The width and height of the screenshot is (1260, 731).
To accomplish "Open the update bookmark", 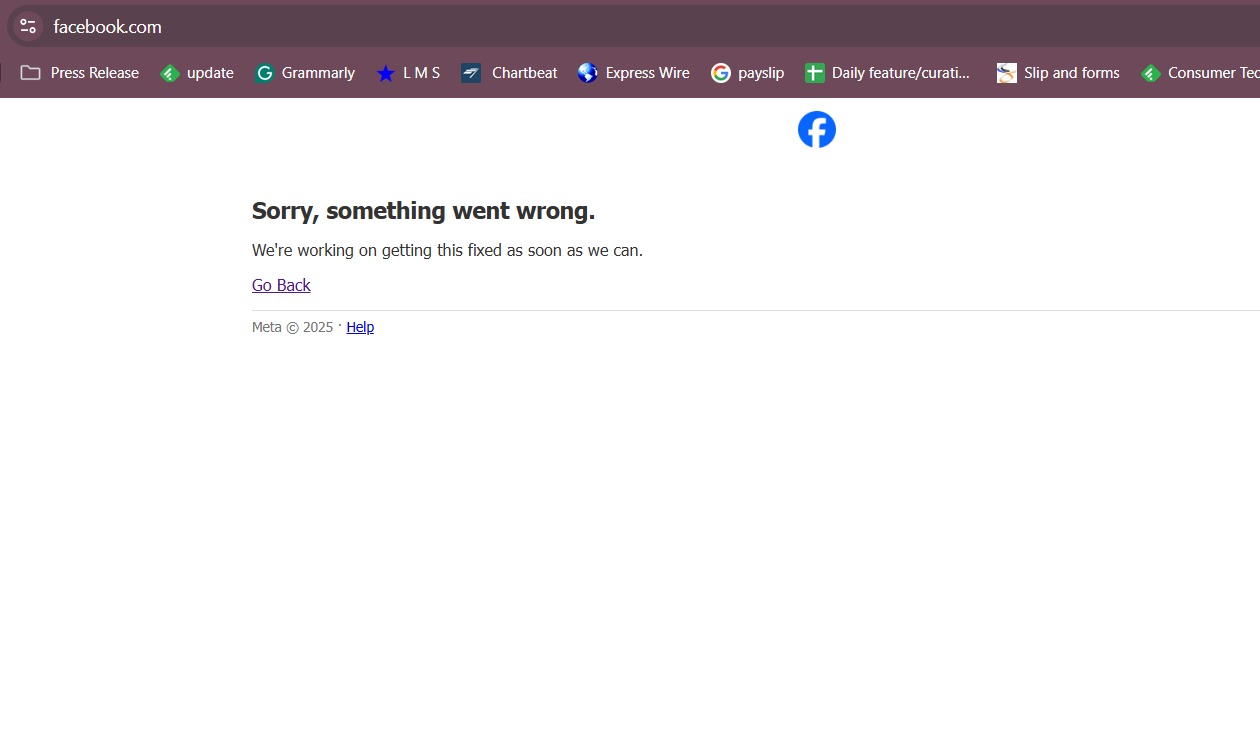I will 197,72.
